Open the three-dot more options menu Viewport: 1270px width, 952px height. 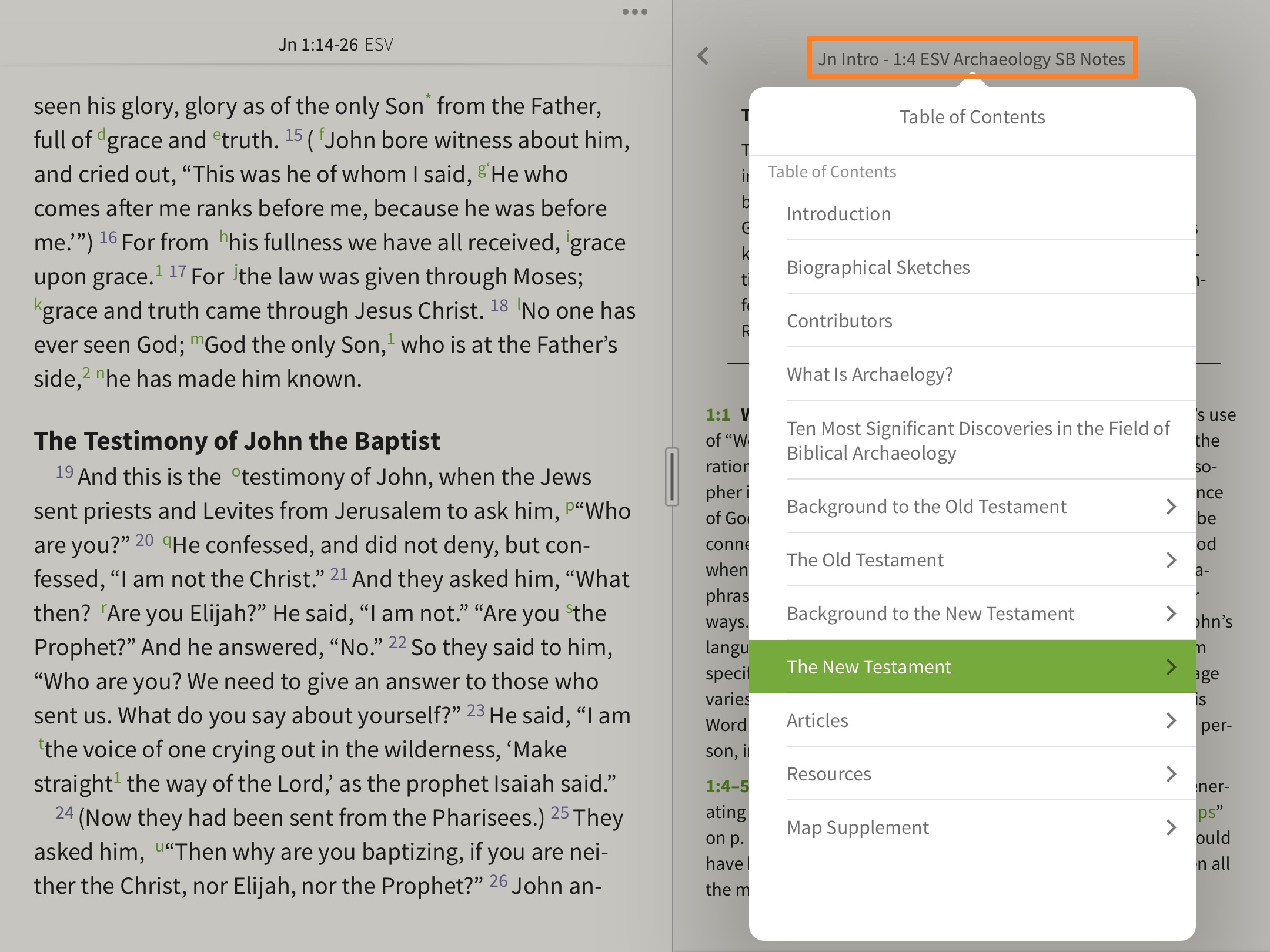tap(635, 12)
